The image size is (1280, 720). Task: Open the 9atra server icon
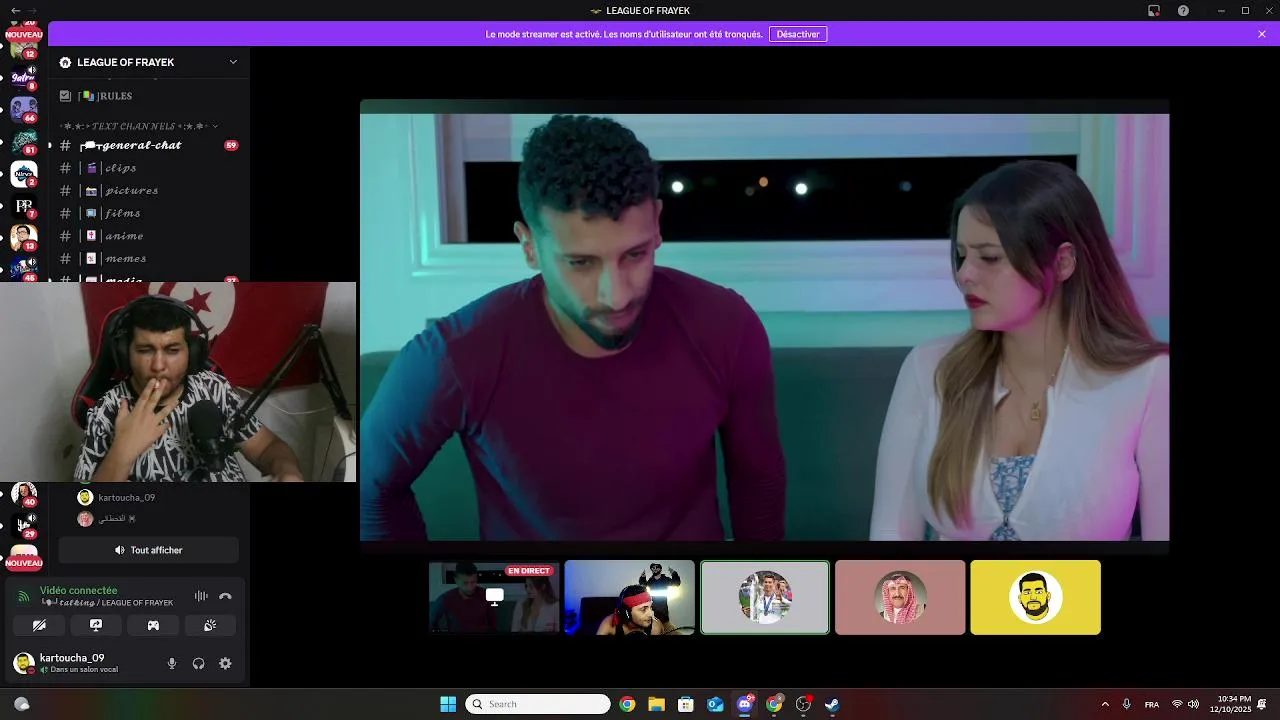[24, 76]
